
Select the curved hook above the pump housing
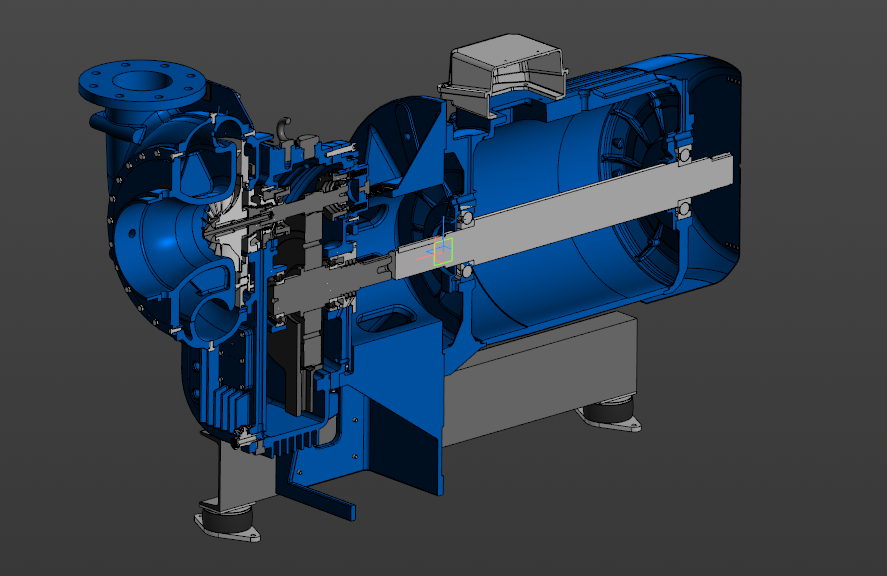click(285, 127)
